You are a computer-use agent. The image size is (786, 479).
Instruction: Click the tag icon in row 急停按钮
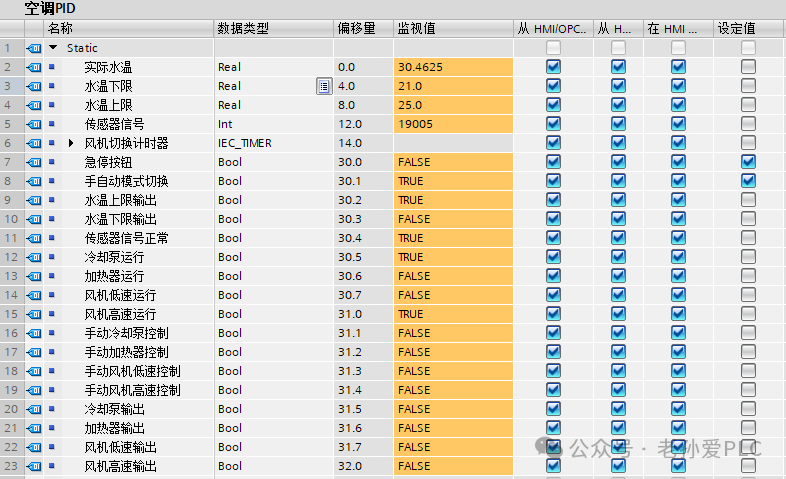coord(34,162)
